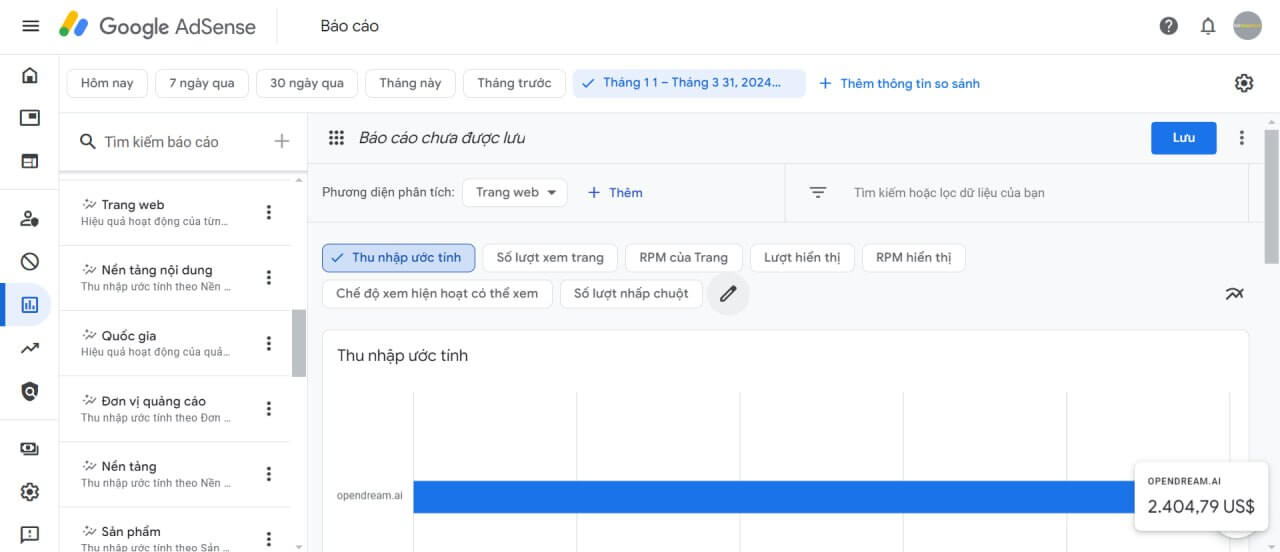Open the report grid dots icon
This screenshot has width=1280, height=552.
(x=337, y=138)
